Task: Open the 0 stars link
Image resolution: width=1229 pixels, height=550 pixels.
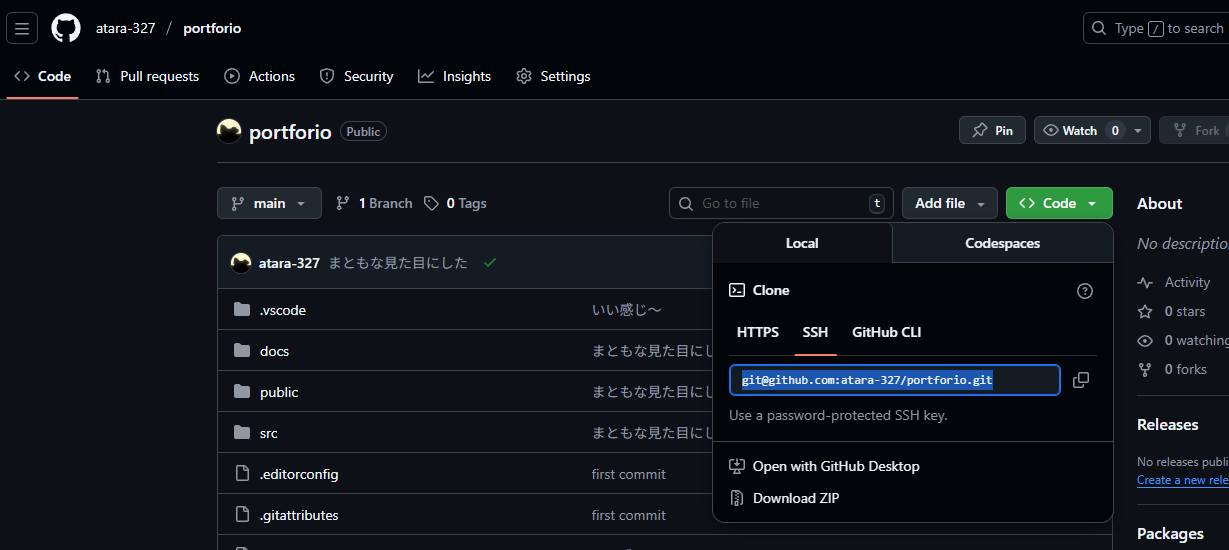Action: tap(1172, 312)
